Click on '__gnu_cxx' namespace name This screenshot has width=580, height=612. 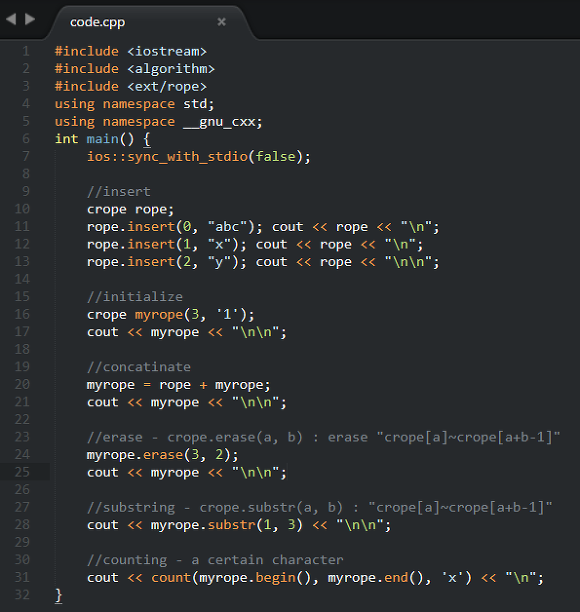tap(219, 122)
